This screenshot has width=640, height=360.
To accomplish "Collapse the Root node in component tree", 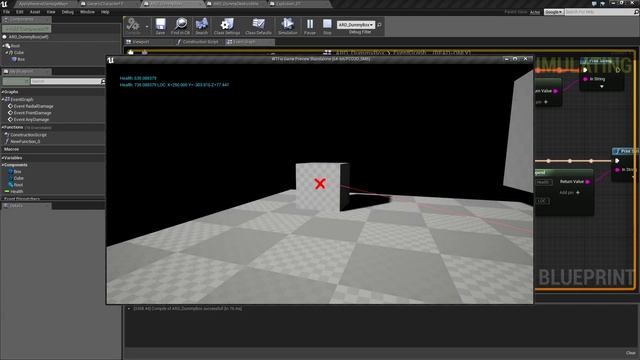I will [x=3, y=46].
